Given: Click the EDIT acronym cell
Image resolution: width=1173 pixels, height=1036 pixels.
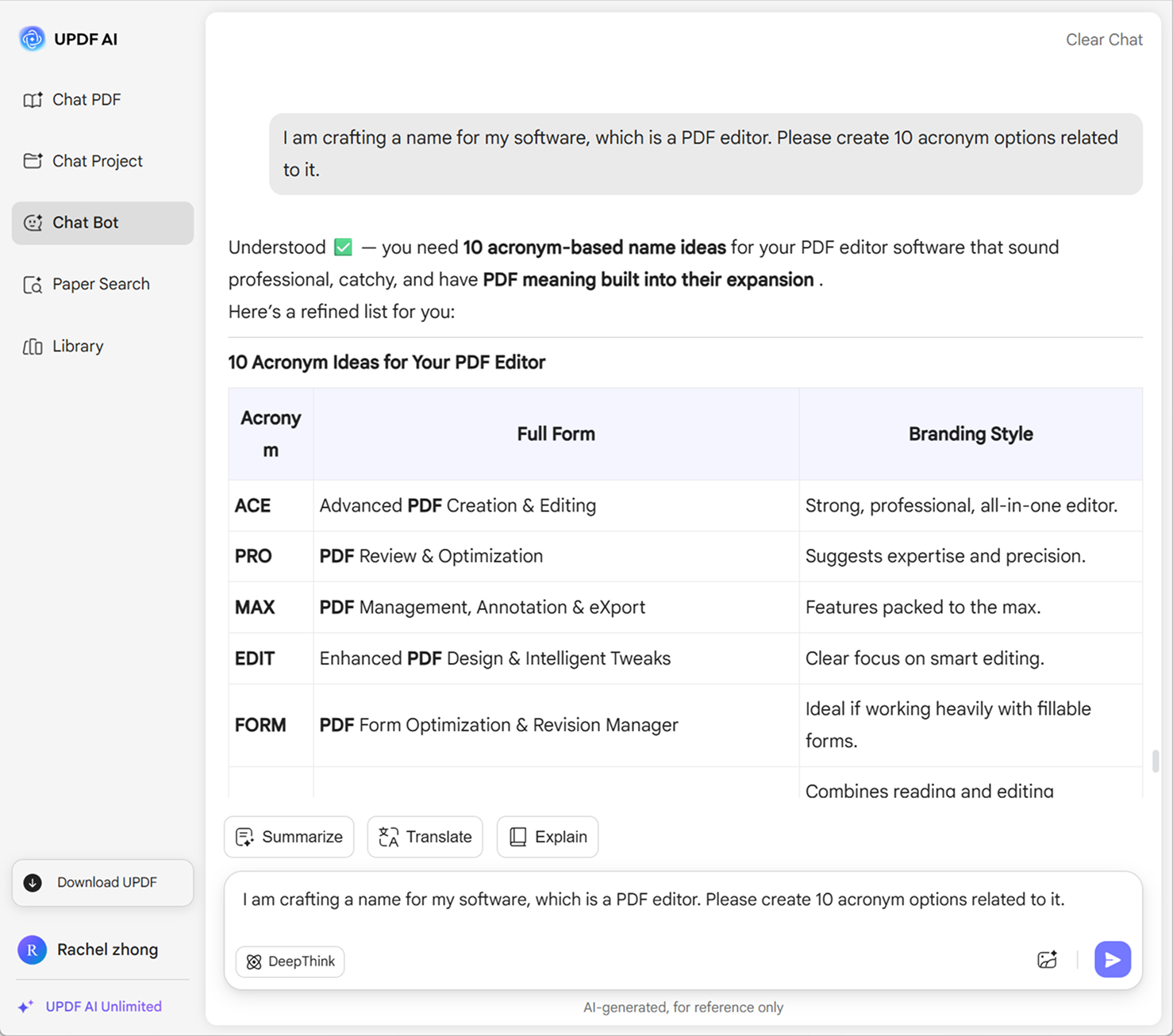Looking at the screenshot, I should pos(271,658).
